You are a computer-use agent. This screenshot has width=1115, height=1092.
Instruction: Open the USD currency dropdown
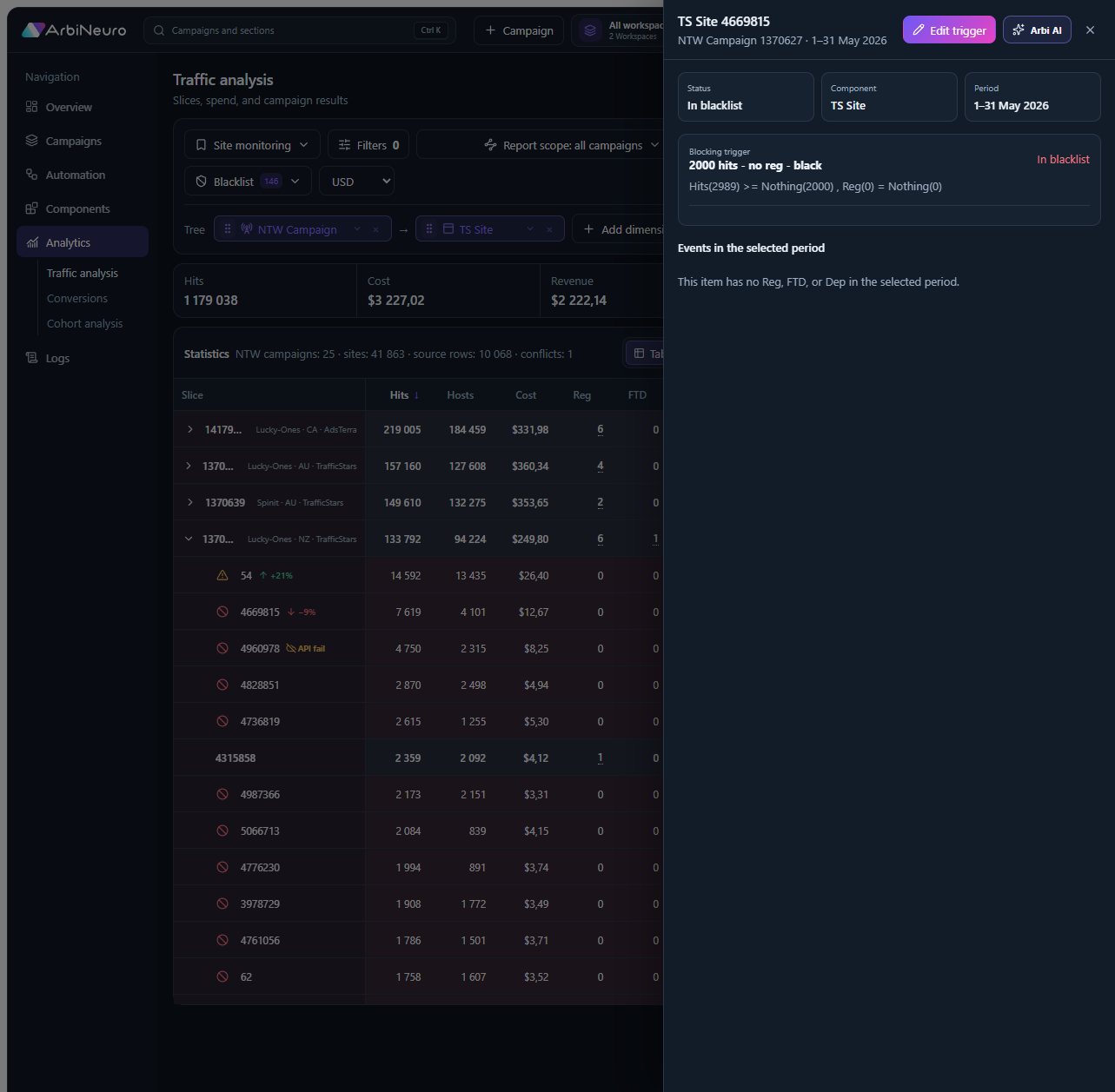pyautogui.click(x=357, y=182)
